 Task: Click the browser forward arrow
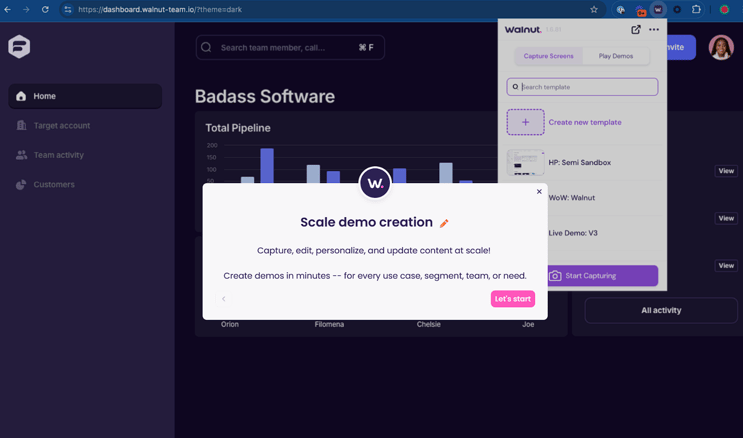26,9
